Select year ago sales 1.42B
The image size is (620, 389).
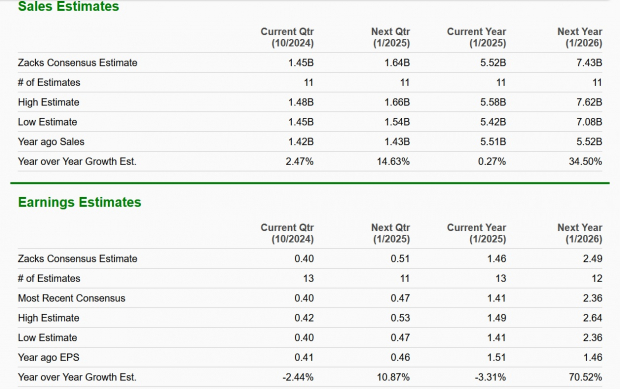coord(301,142)
